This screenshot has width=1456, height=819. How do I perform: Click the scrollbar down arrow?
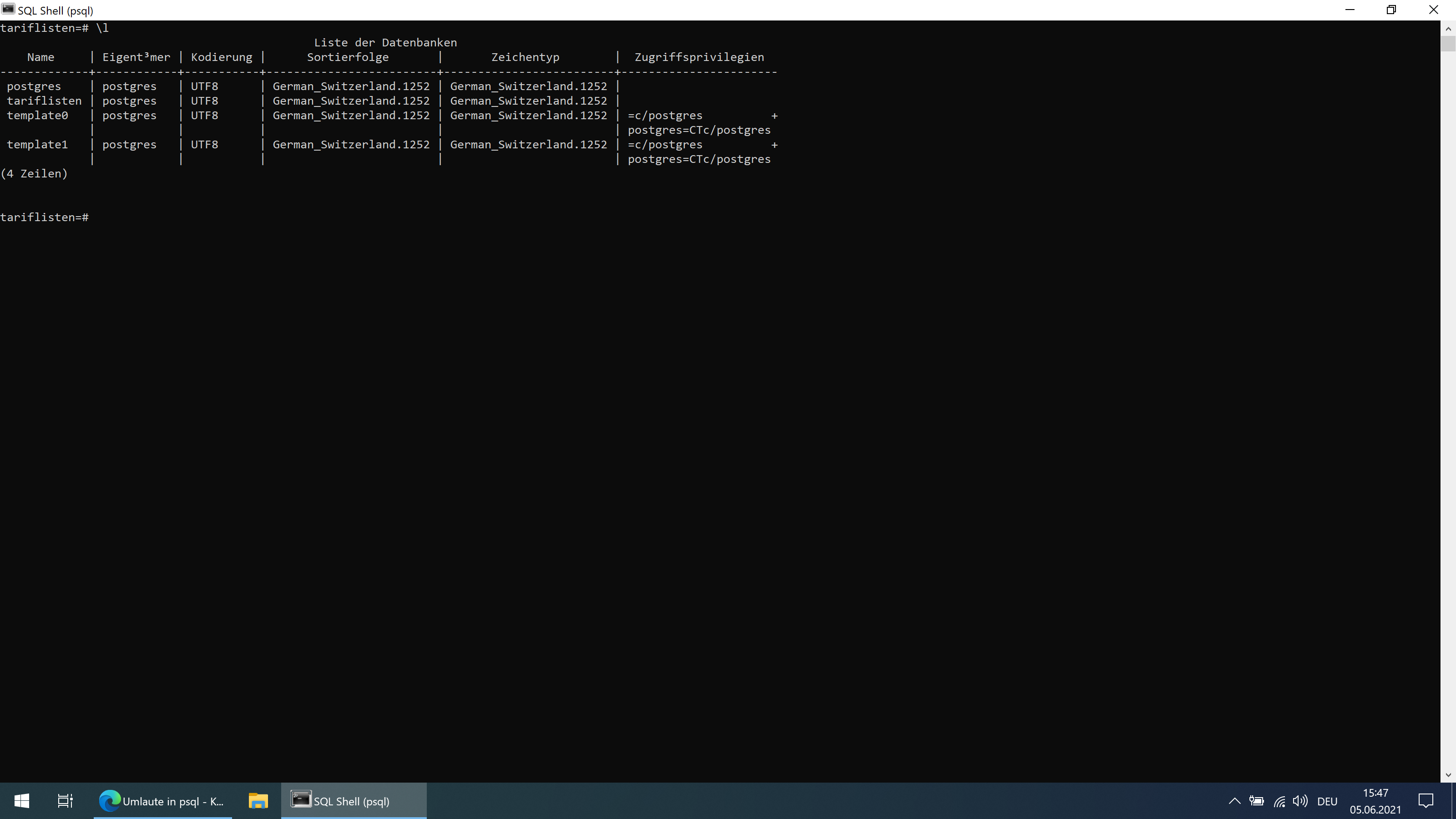pyautogui.click(x=1448, y=775)
